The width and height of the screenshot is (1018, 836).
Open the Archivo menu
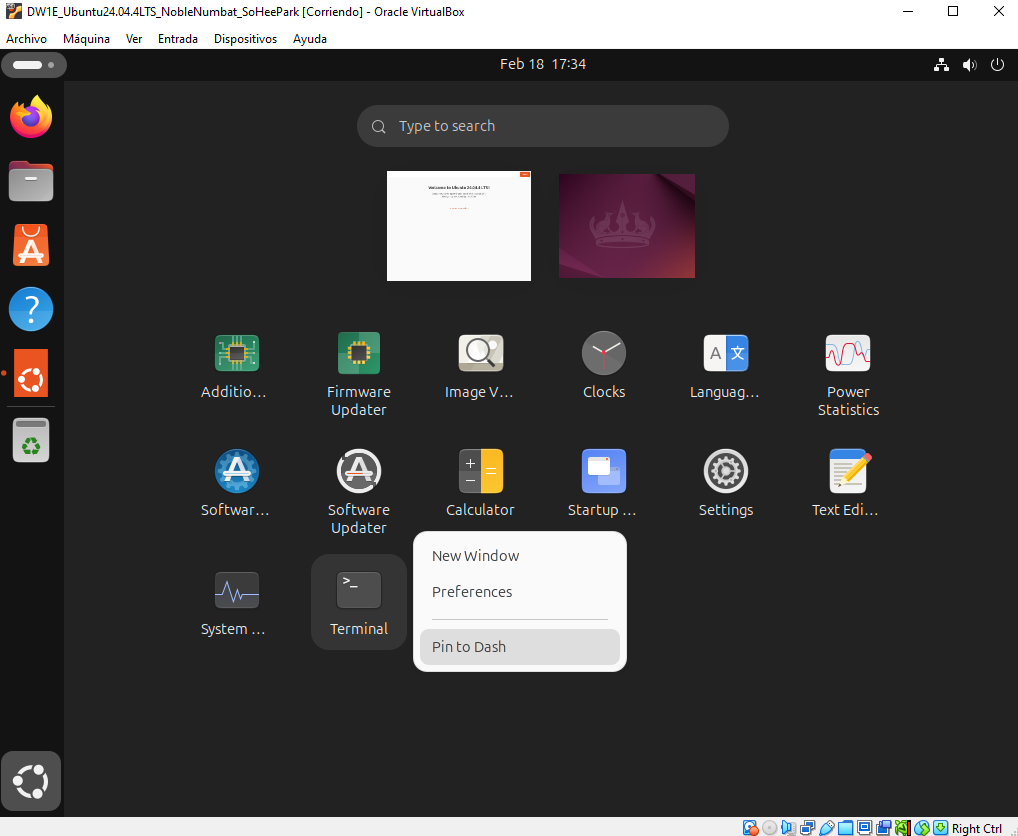(27, 39)
